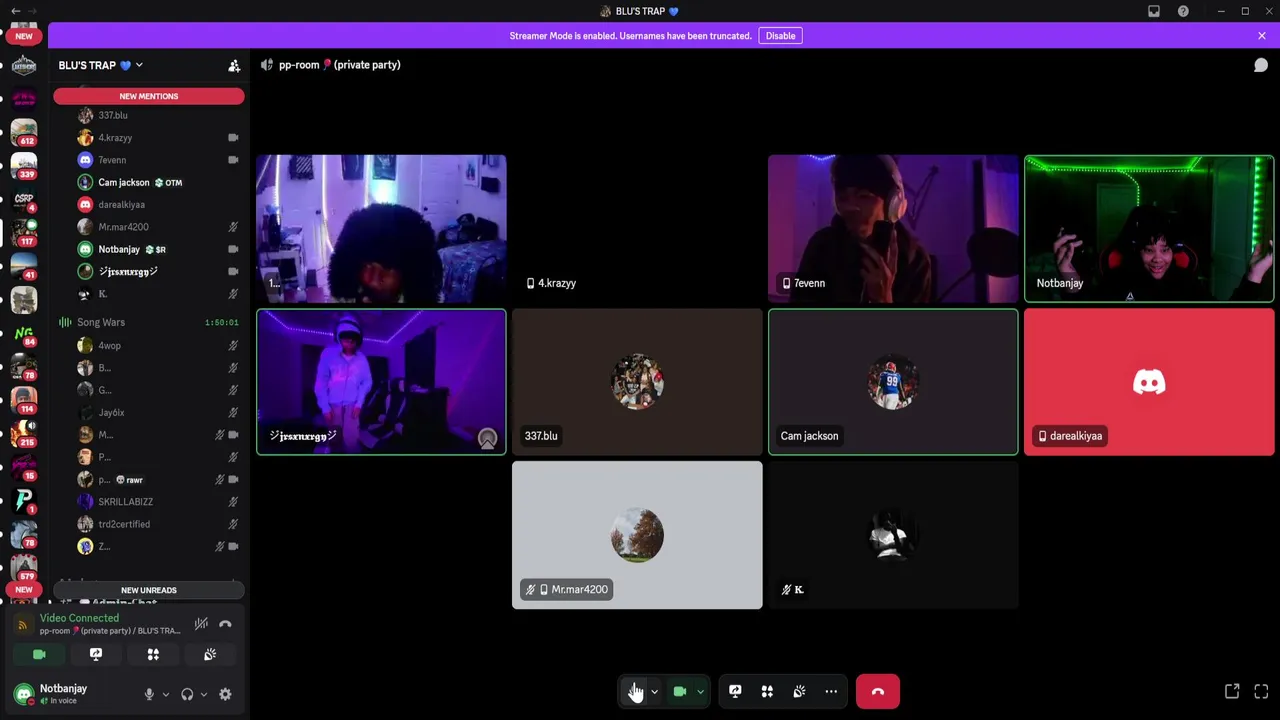Click the hang up button in call controls

click(877, 691)
